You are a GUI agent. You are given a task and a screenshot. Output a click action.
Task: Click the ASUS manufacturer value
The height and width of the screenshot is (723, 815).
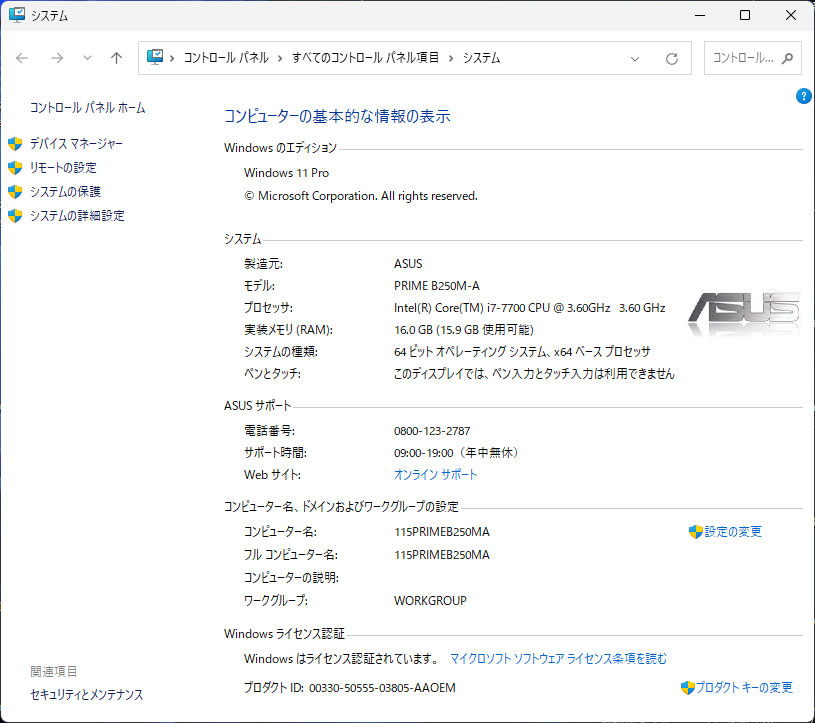(408, 264)
